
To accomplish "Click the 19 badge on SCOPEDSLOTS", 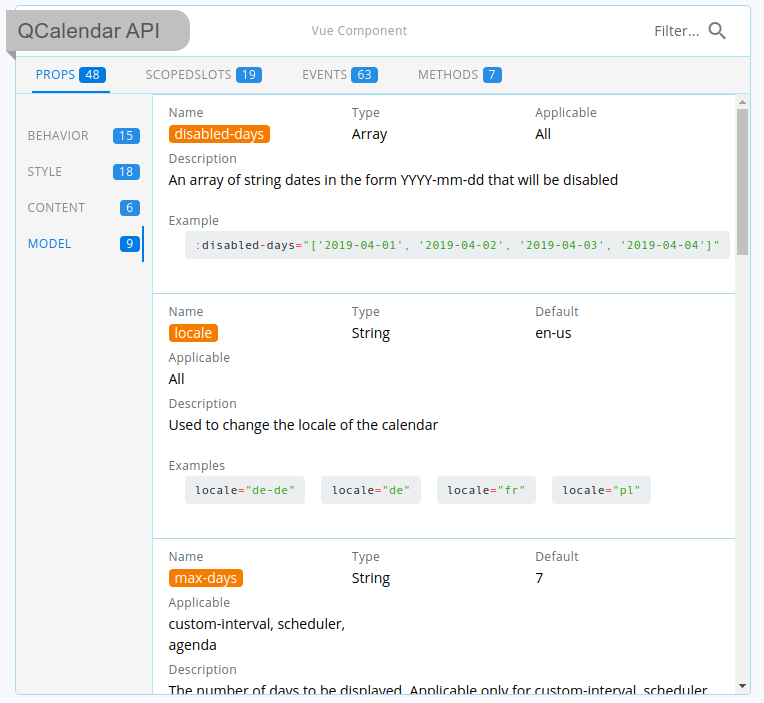I will pos(249,75).
